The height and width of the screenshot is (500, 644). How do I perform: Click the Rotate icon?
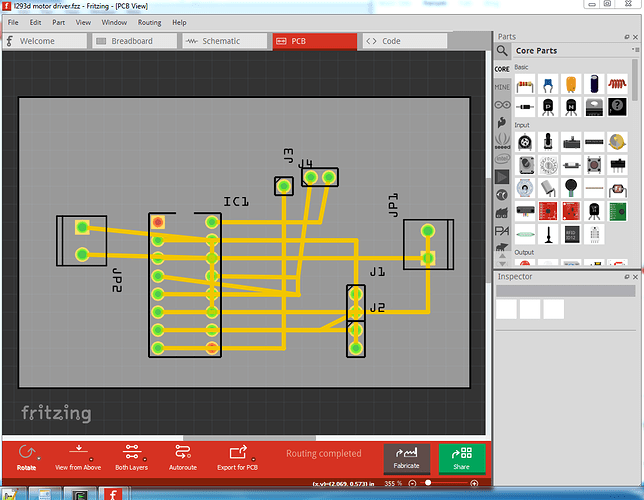point(27,452)
